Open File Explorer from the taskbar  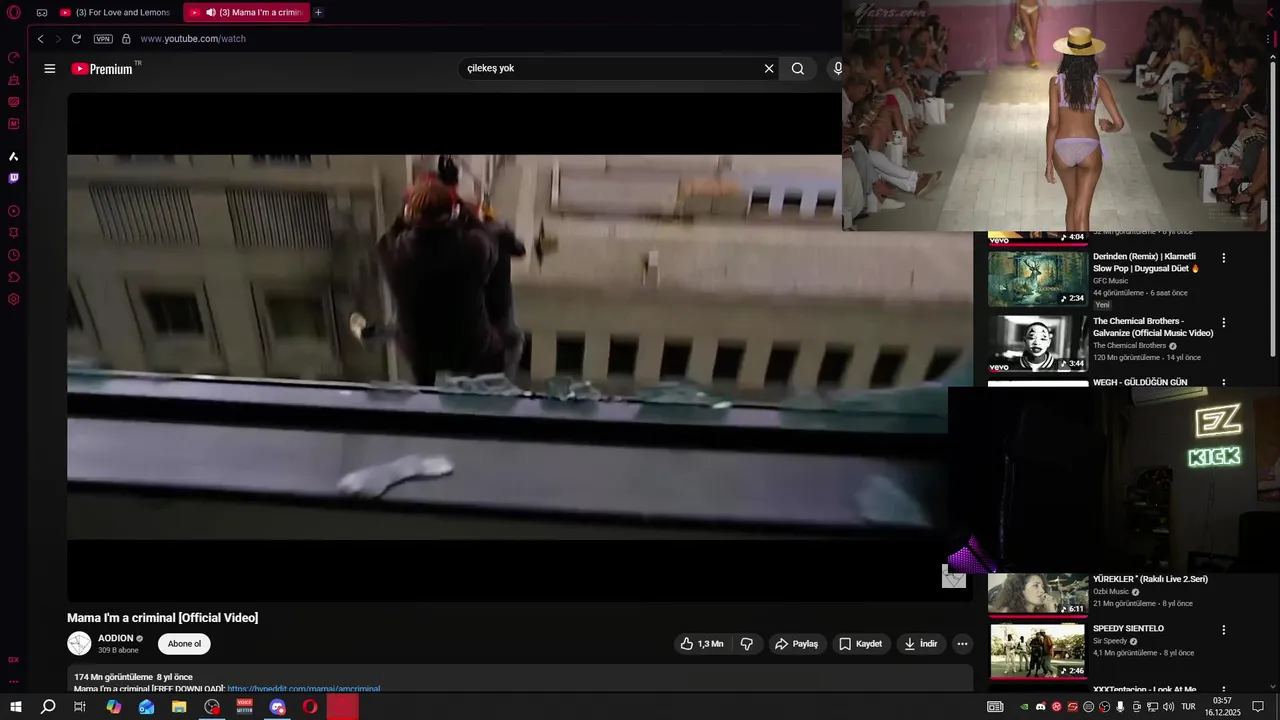coord(179,707)
